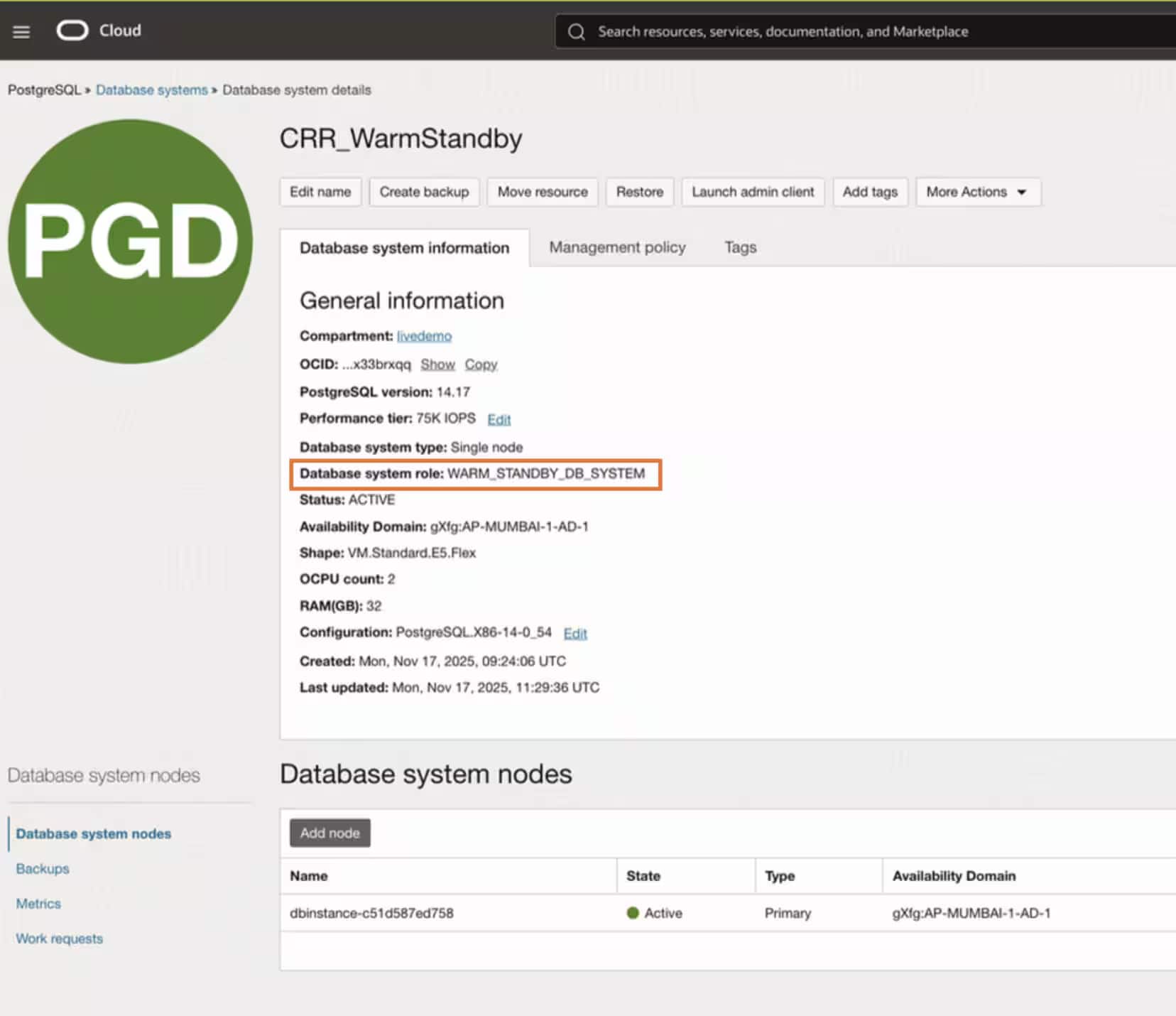
Task: Click the CRR_WarmStandby title
Action: click(401, 139)
